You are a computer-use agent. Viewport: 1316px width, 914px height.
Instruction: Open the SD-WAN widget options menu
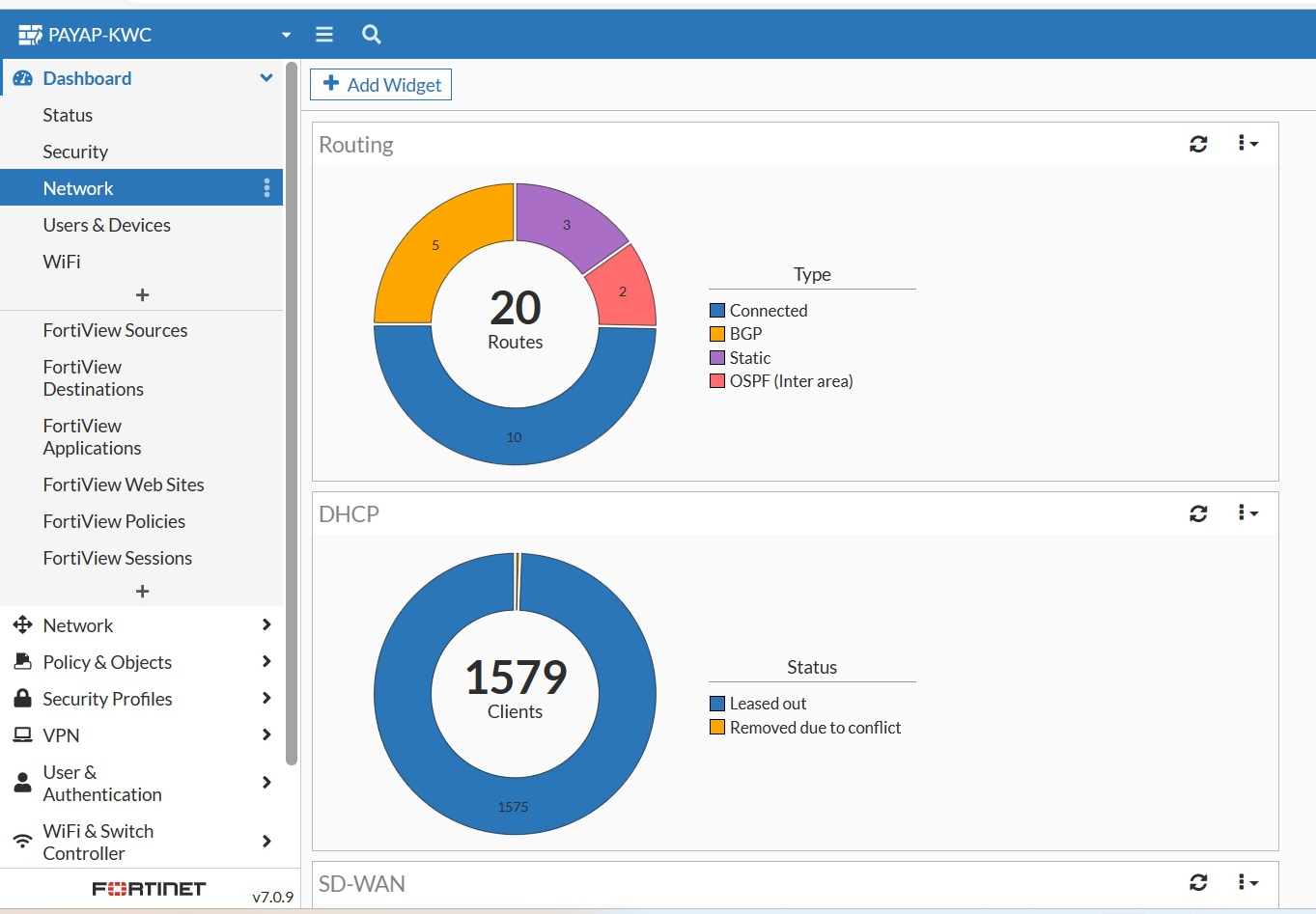coord(1247,882)
